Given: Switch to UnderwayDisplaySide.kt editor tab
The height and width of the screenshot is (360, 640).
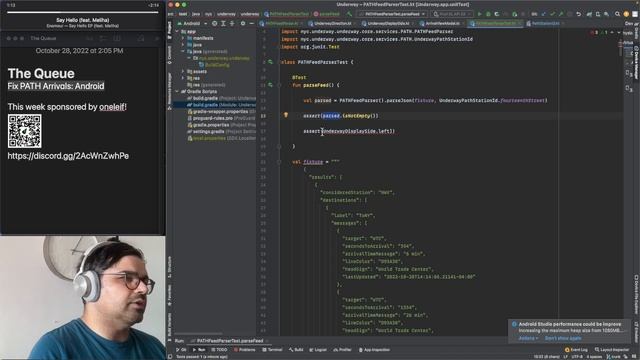Looking at the screenshot, I should click(388, 24).
